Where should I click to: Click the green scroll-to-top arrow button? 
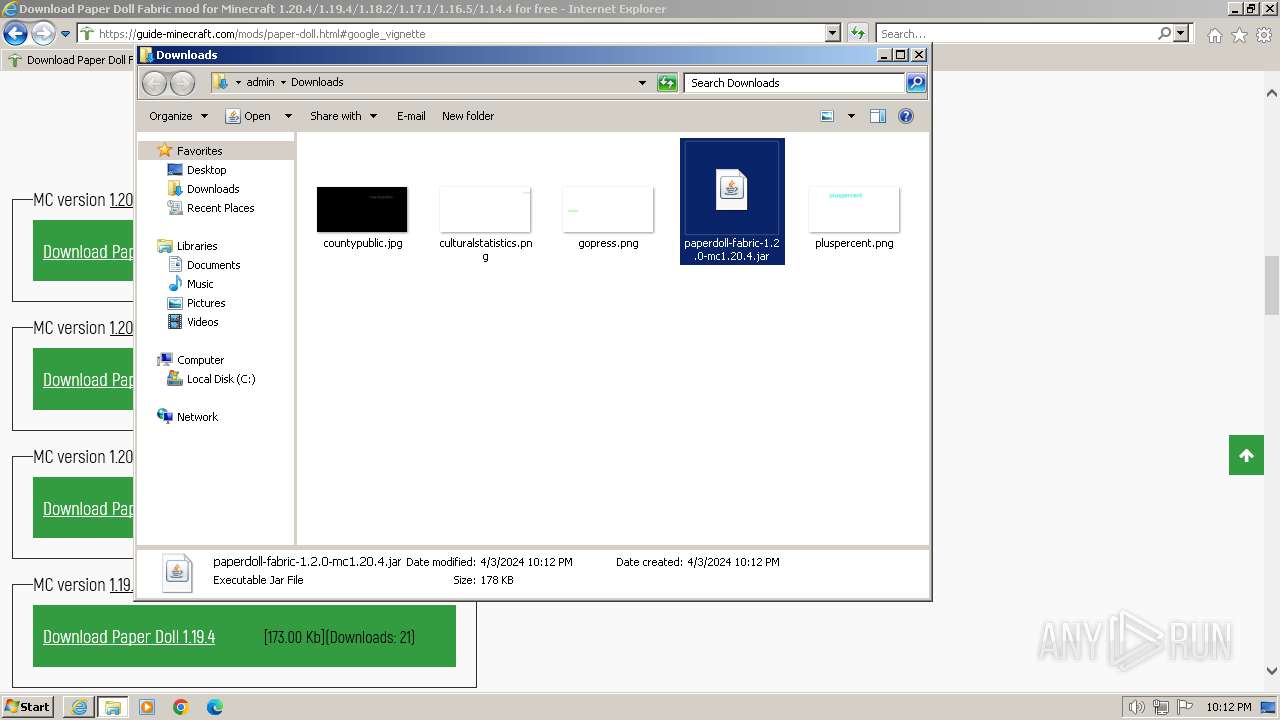pos(1246,455)
